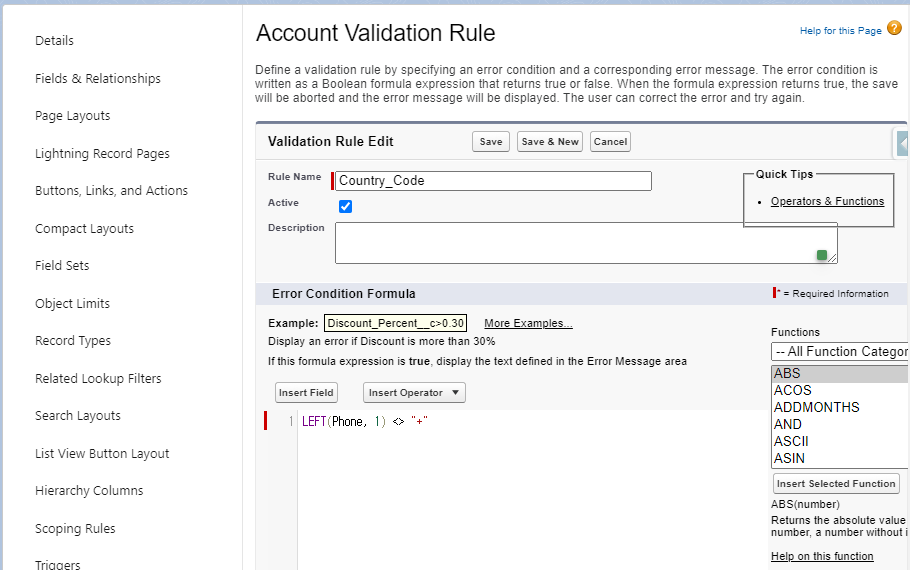Open Buttons, Links, and Actions

(x=111, y=190)
